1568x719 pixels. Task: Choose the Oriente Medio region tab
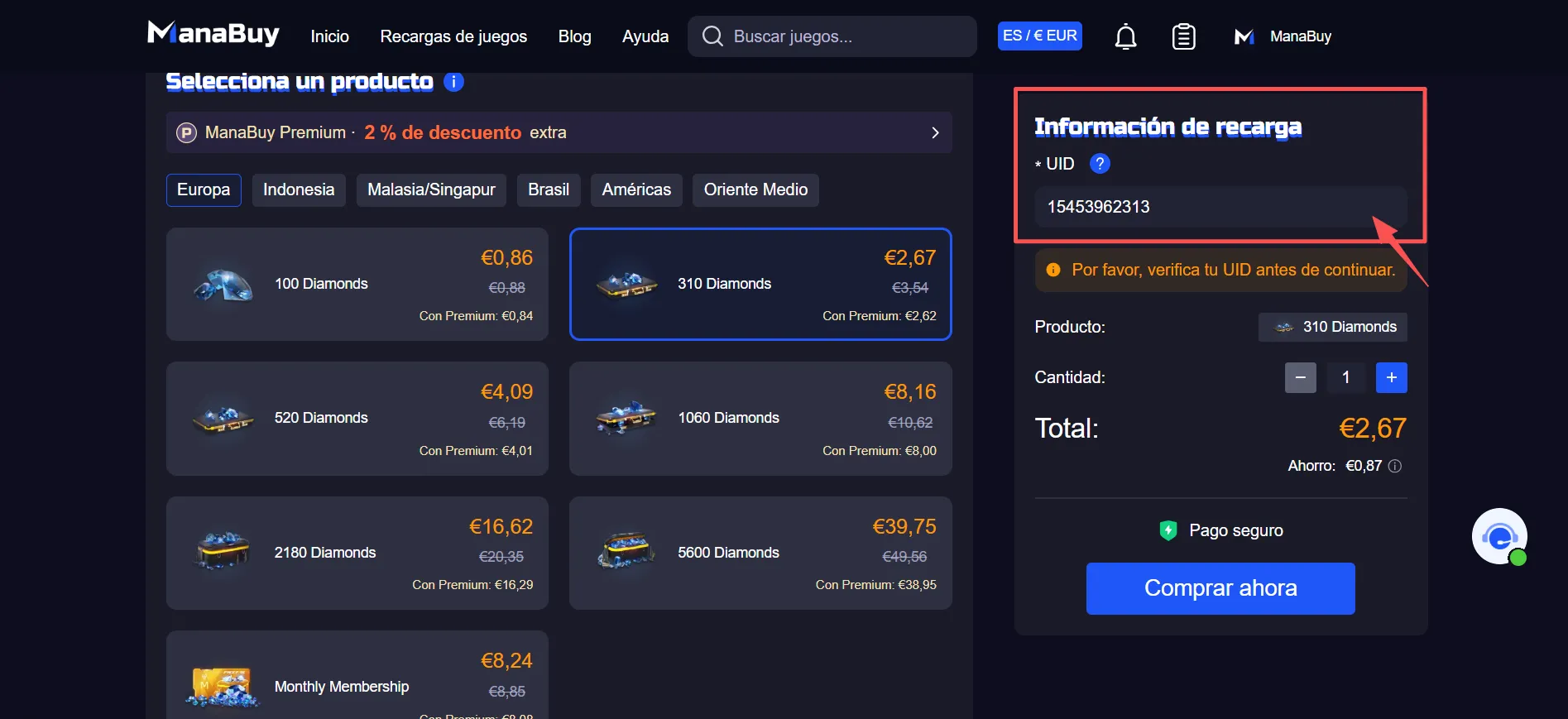click(755, 189)
